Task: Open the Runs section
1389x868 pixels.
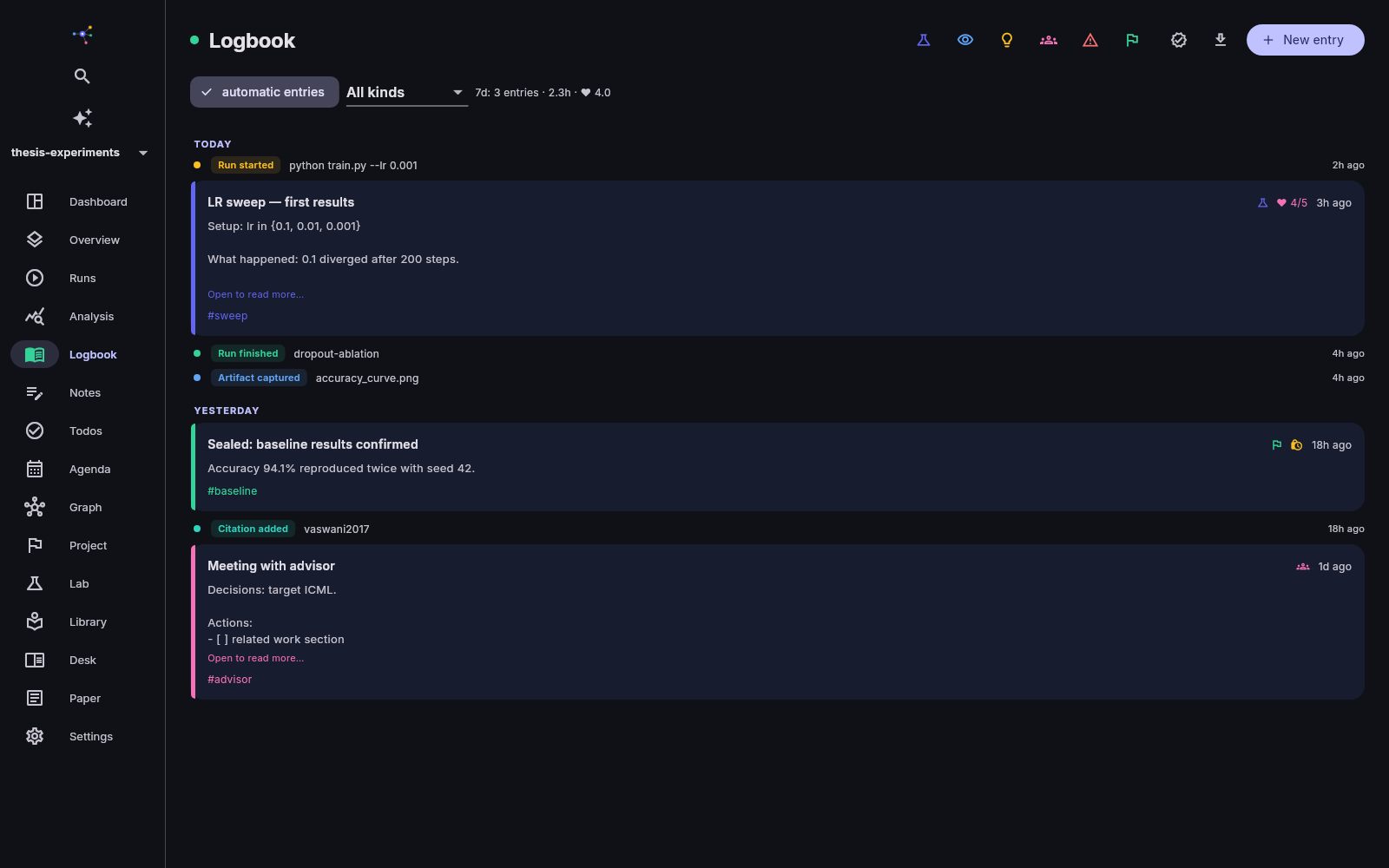Action: 82,278
